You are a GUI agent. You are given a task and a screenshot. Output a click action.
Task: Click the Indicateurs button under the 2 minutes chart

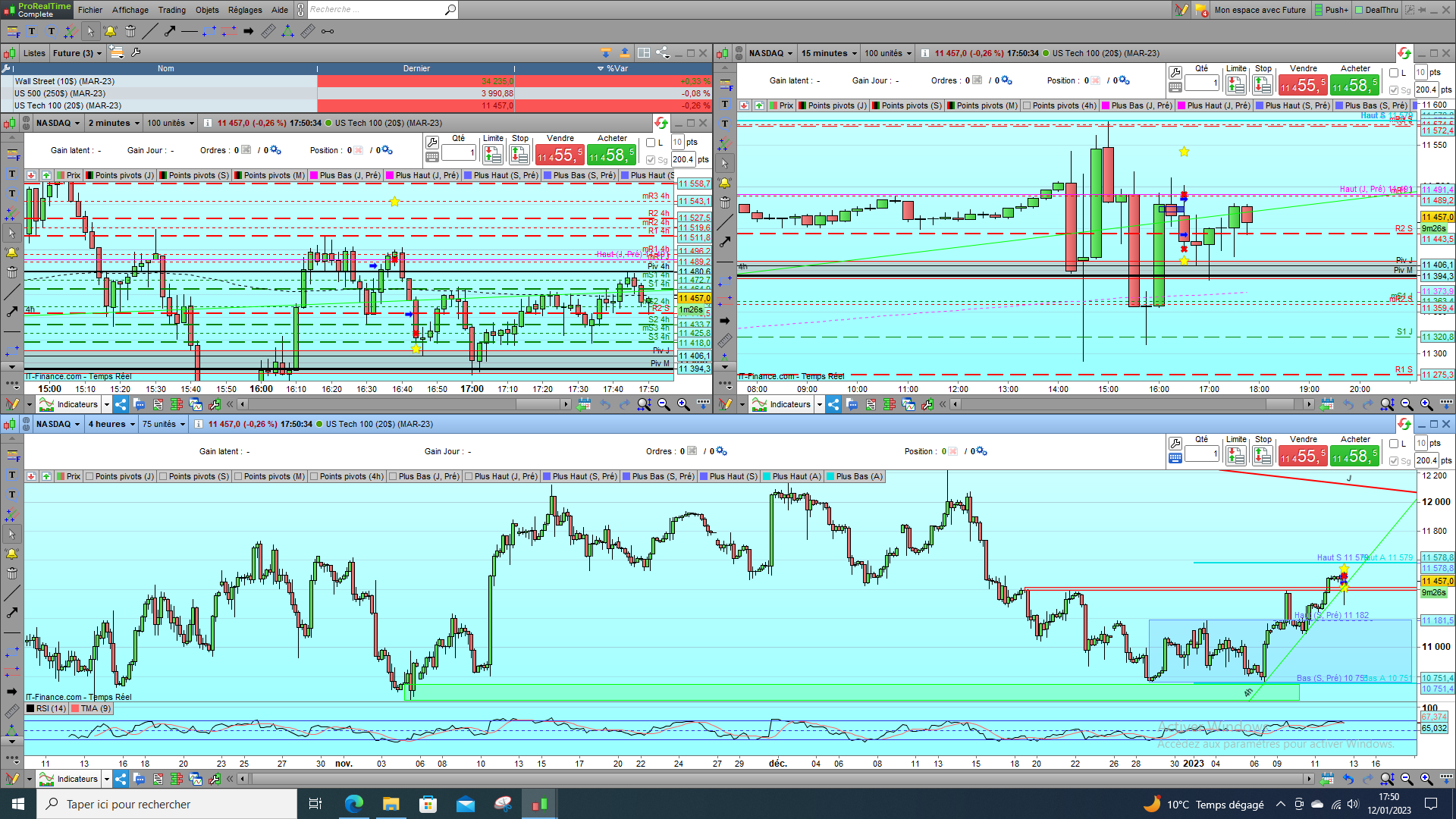click(69, 404)
